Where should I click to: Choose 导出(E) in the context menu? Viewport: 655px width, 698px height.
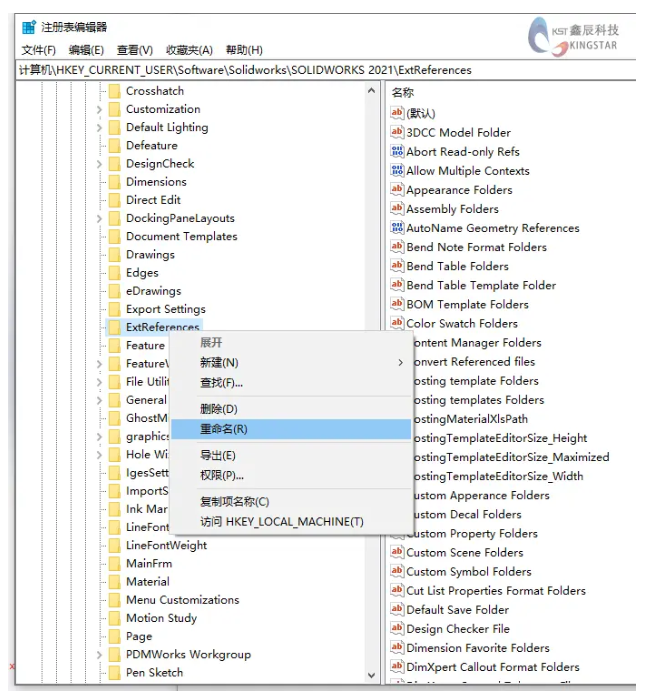coord(291,455)
